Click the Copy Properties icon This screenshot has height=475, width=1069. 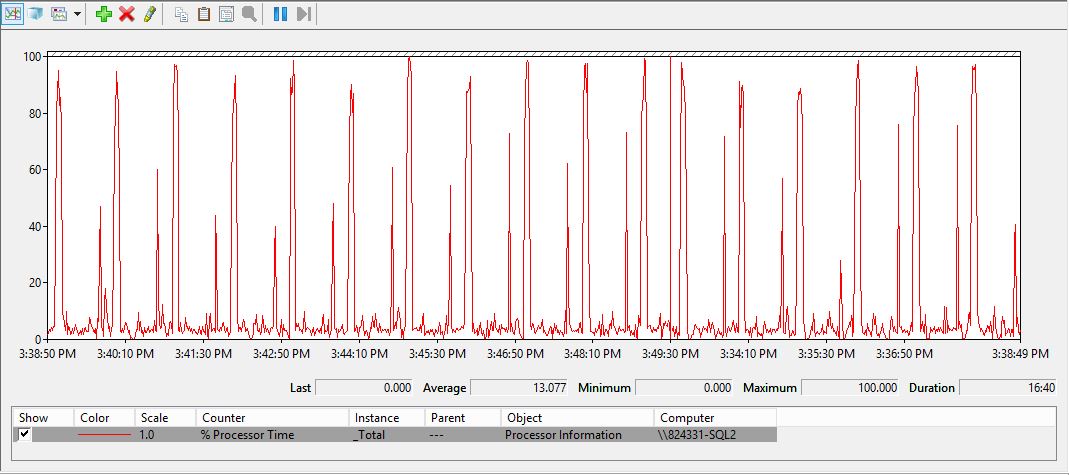pyautogui.click(x=181, y=14)
